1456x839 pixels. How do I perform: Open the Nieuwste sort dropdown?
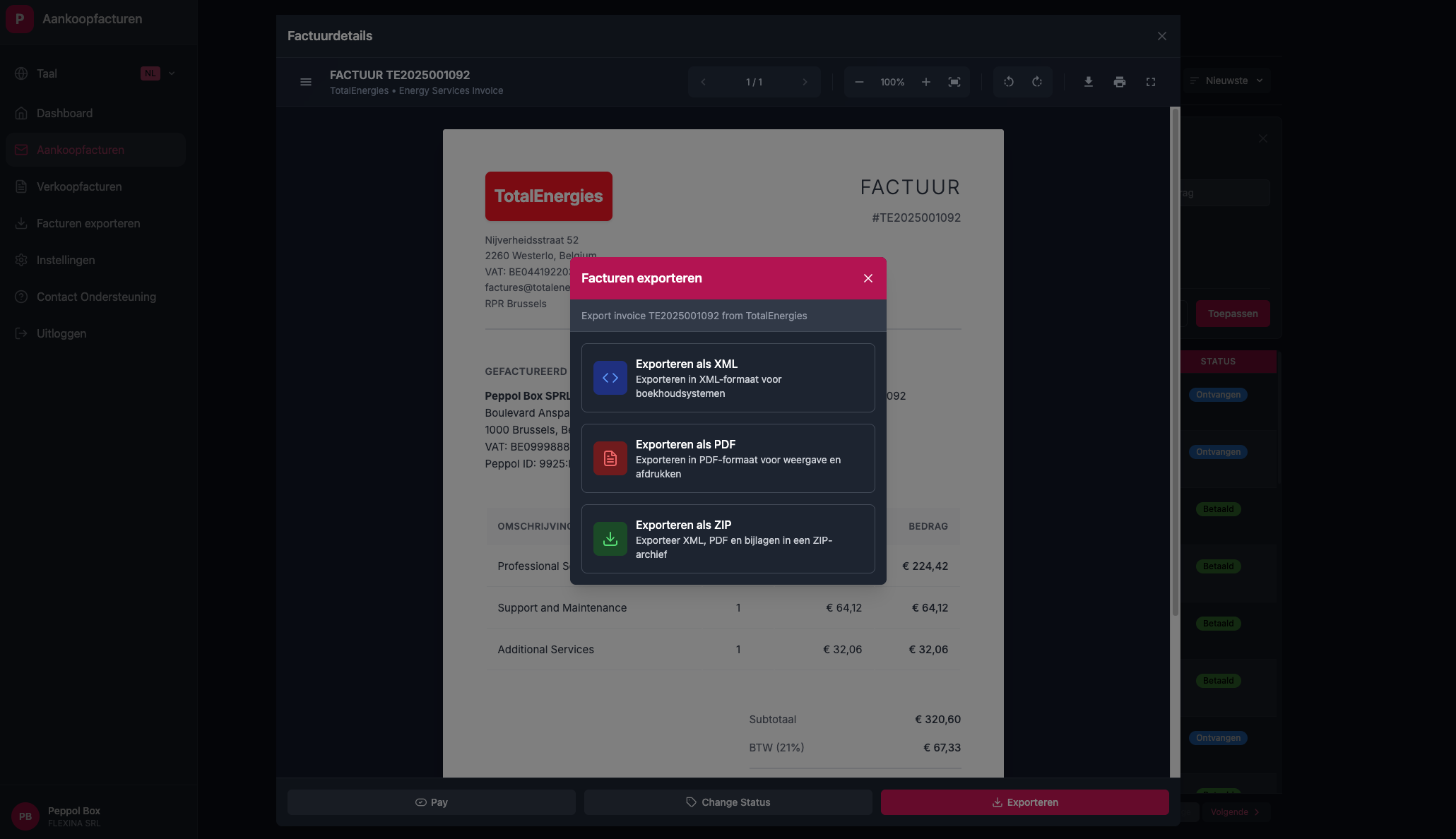(x=1227, y=81)
